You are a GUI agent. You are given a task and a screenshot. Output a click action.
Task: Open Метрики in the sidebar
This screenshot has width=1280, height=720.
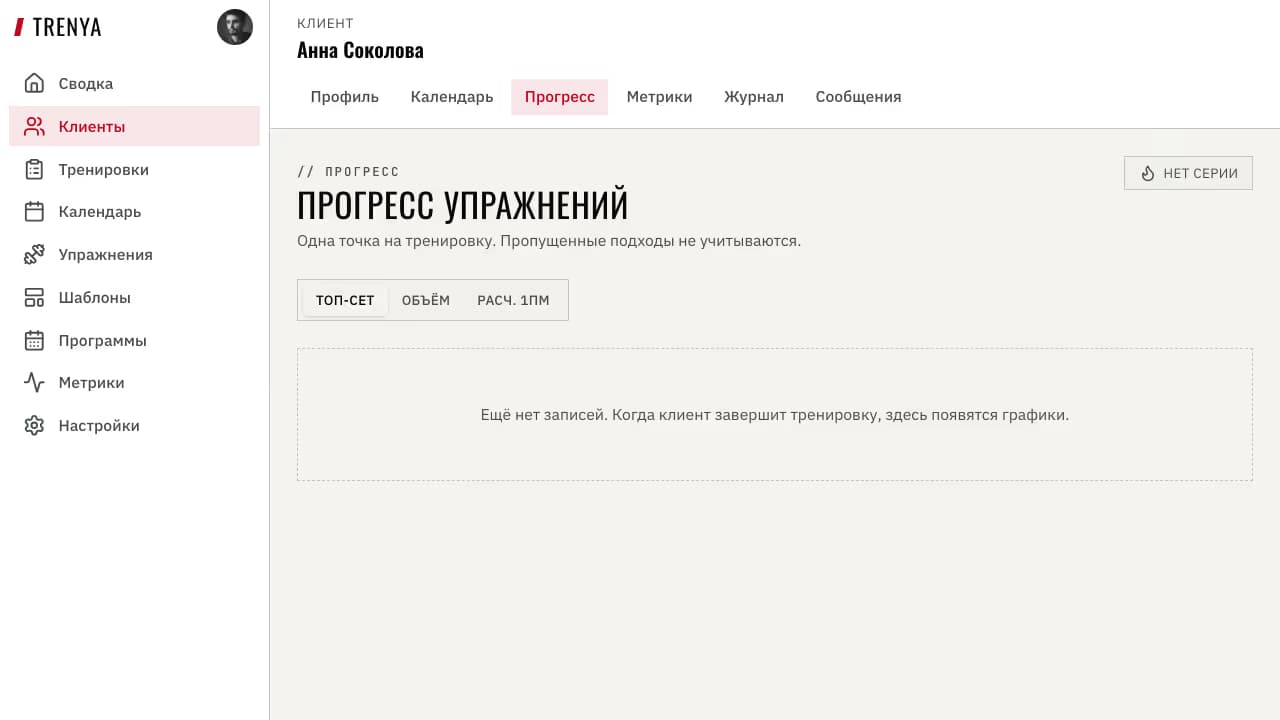pyautogui.click(x=134, y=382)
